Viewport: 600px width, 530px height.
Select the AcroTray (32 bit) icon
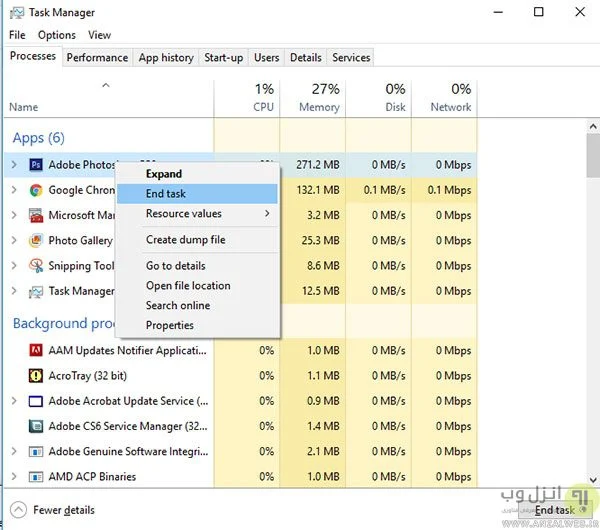[35, 376]
